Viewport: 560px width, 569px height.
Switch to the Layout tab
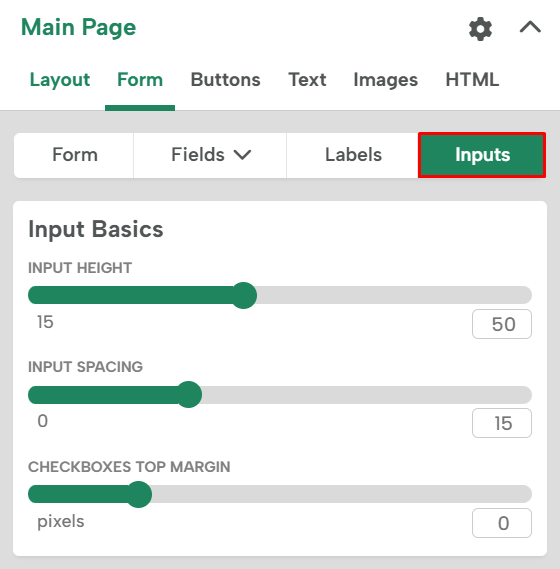60,79
